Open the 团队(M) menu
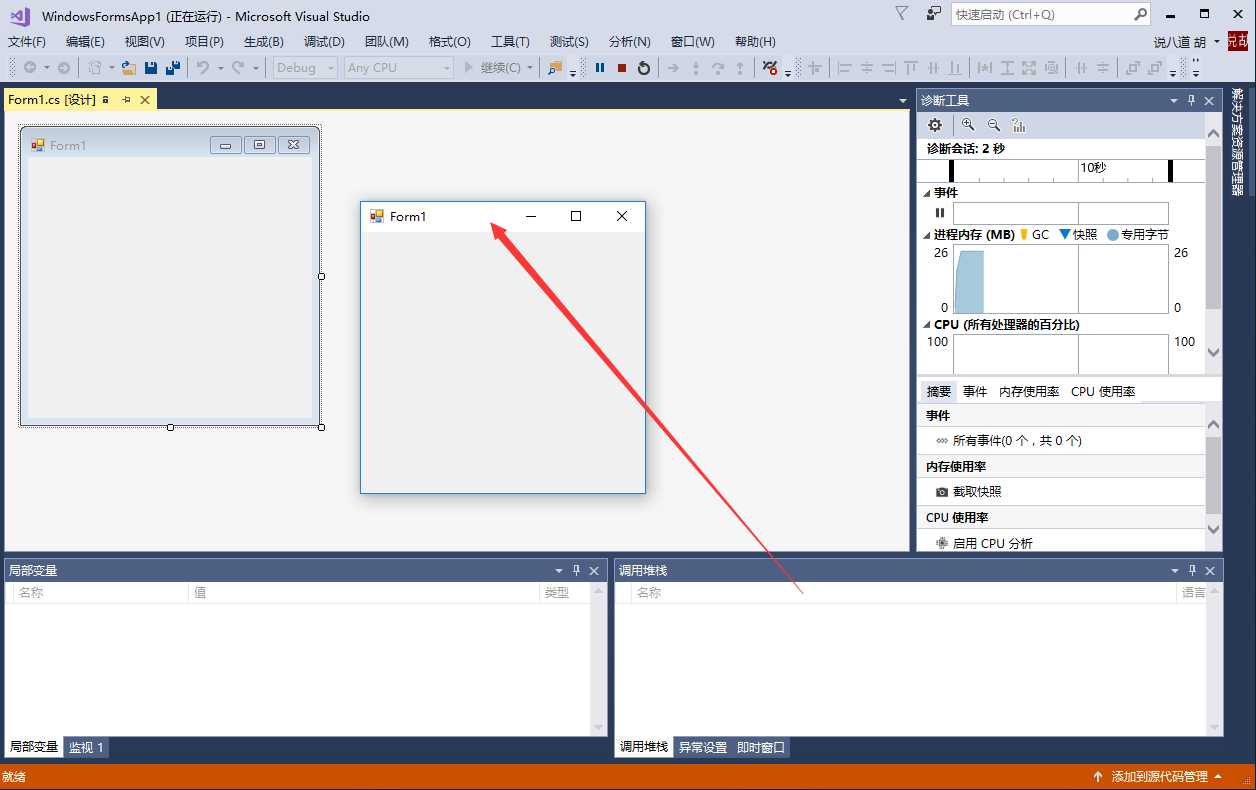 coord(387,42)
